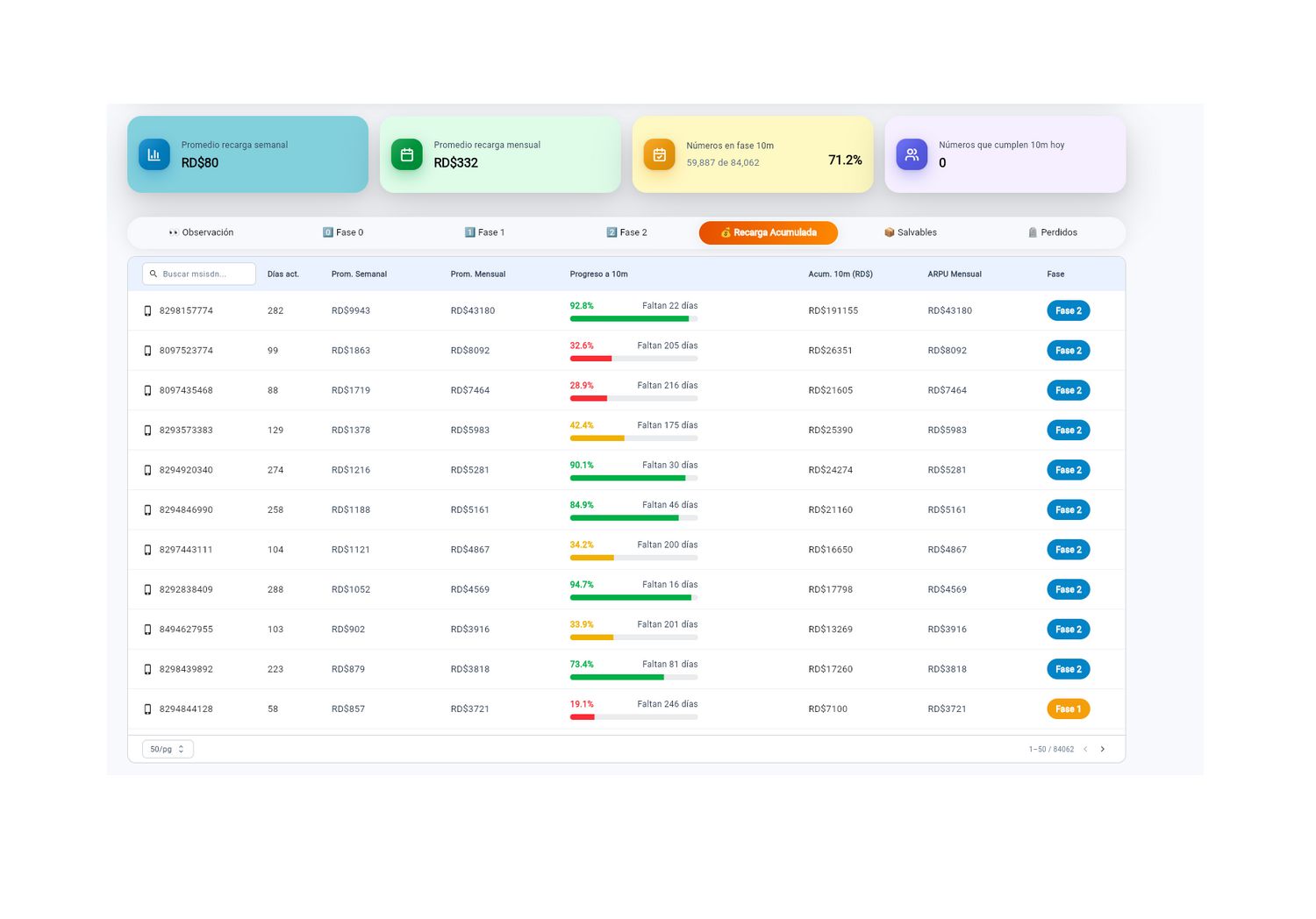This screenshot has height=919, width=1316.
Task: Show the Perdidos tab
Action: [x=1052, y=233]
